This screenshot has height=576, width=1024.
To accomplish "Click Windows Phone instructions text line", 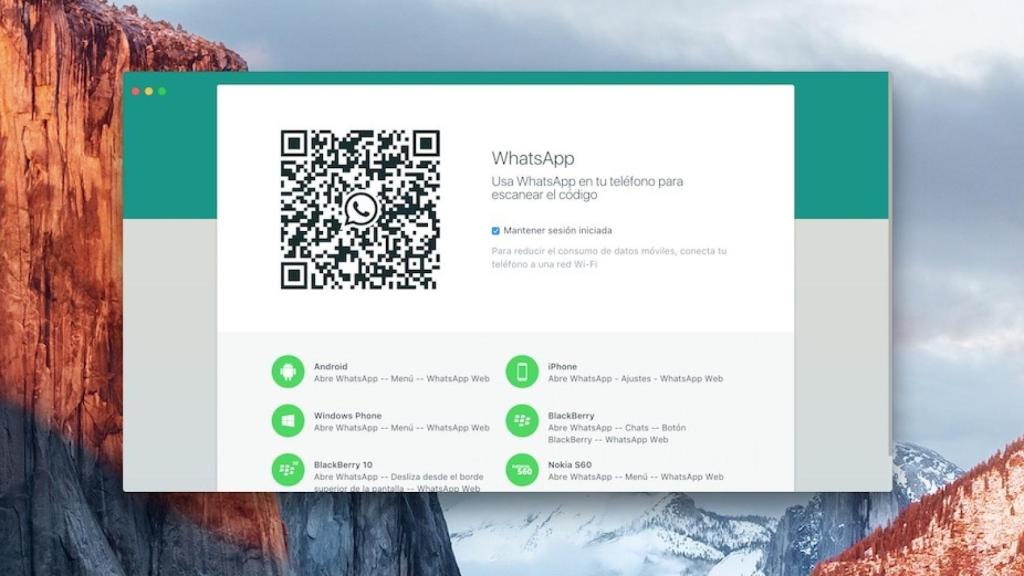I will (402, 428).
